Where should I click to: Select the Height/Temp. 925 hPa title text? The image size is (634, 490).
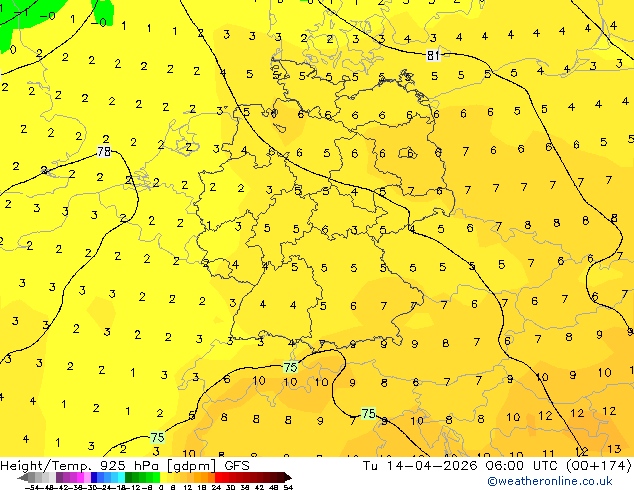click(79, 466)
